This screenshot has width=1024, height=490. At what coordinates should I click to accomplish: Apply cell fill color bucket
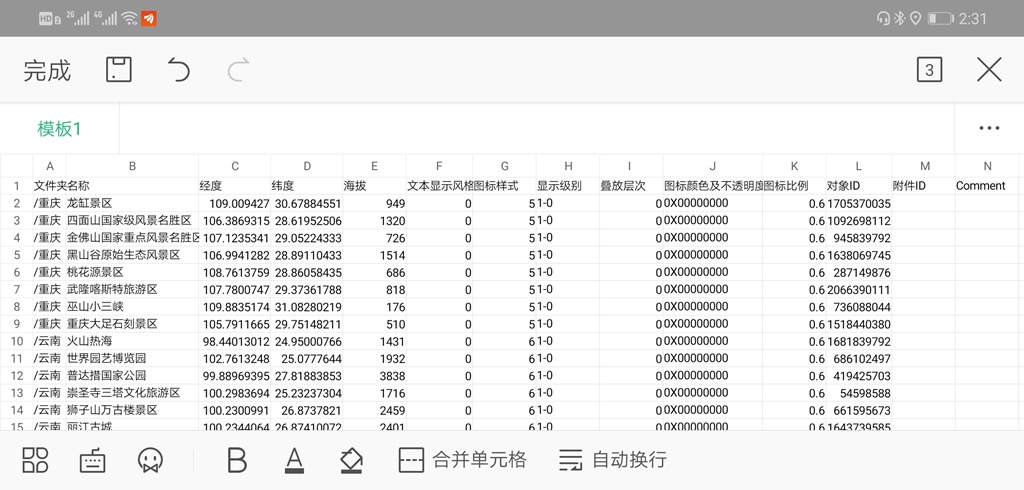pos(351,460)
